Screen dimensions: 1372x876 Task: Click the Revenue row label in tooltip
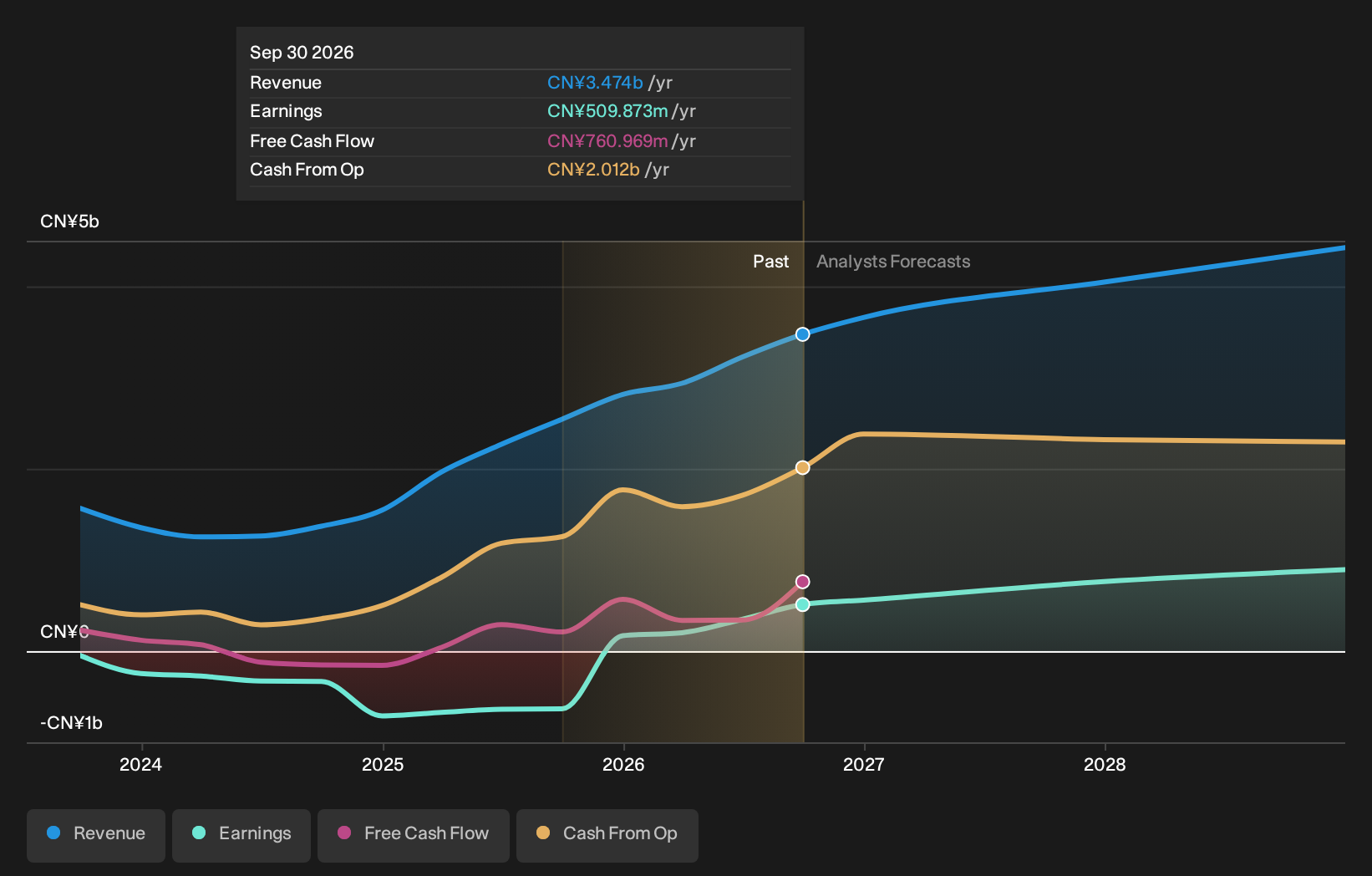point(286,83)
